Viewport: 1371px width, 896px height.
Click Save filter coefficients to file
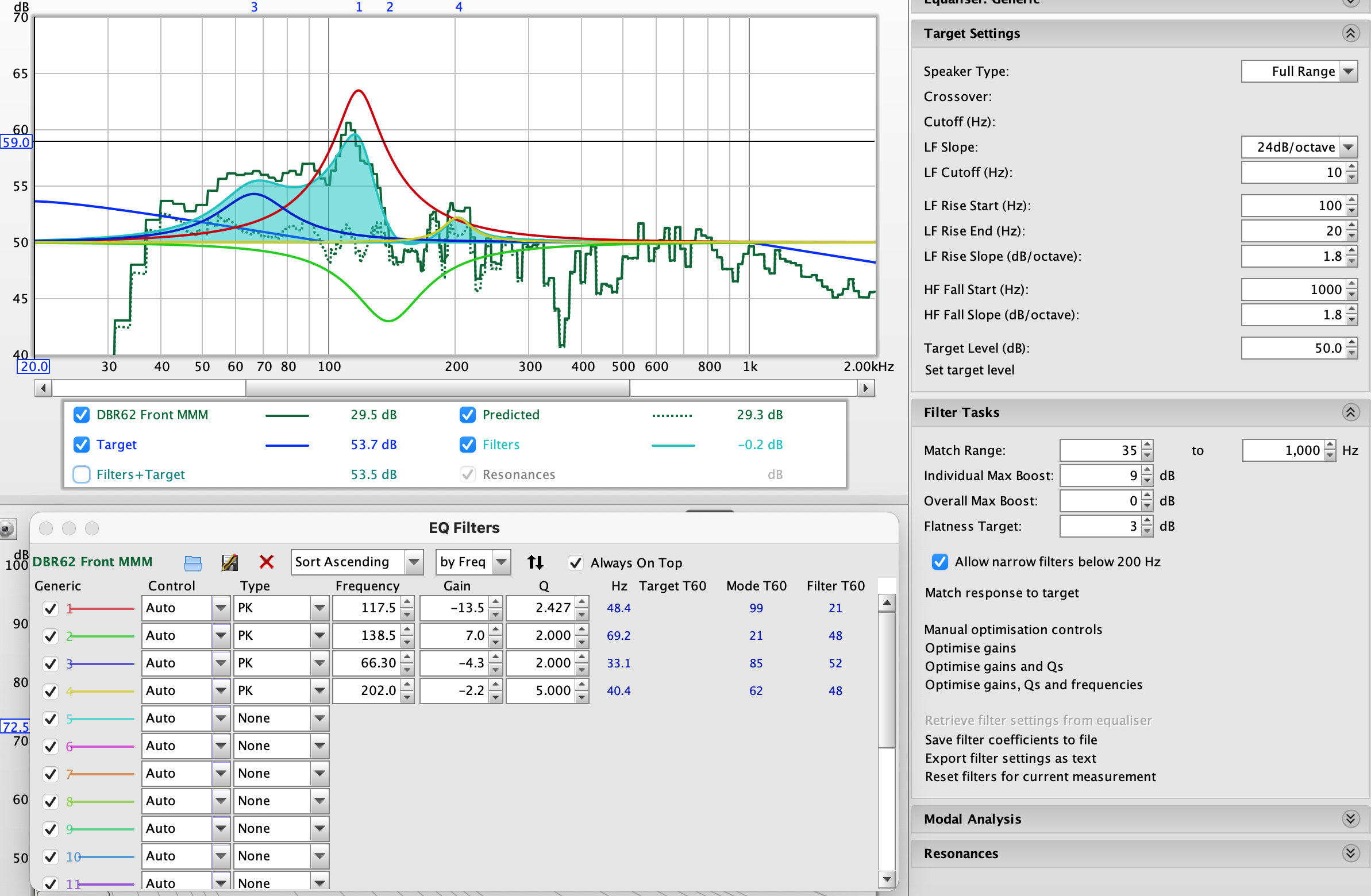1010,740
